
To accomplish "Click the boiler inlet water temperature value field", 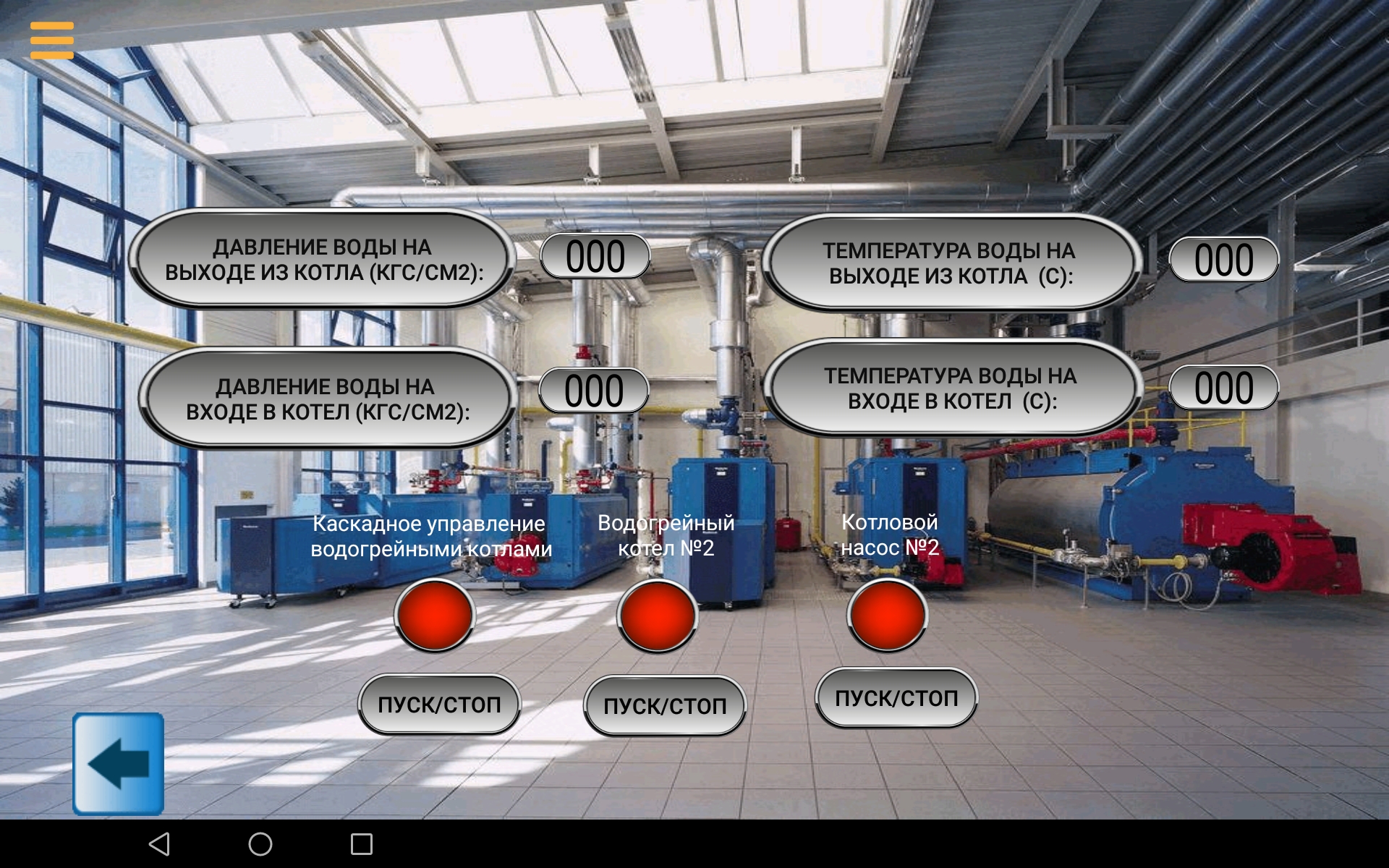I will point(1223,388).
